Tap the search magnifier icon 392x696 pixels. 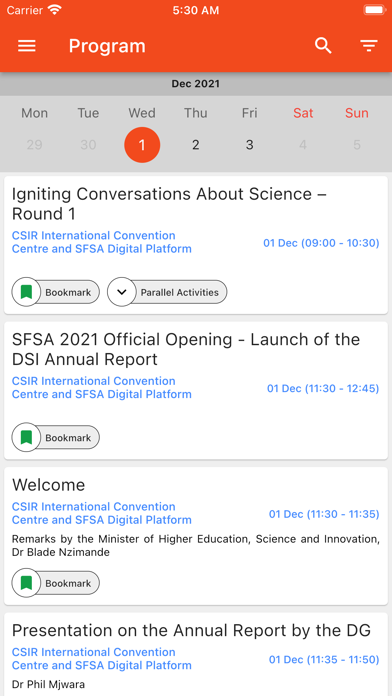tap(323, 46)
